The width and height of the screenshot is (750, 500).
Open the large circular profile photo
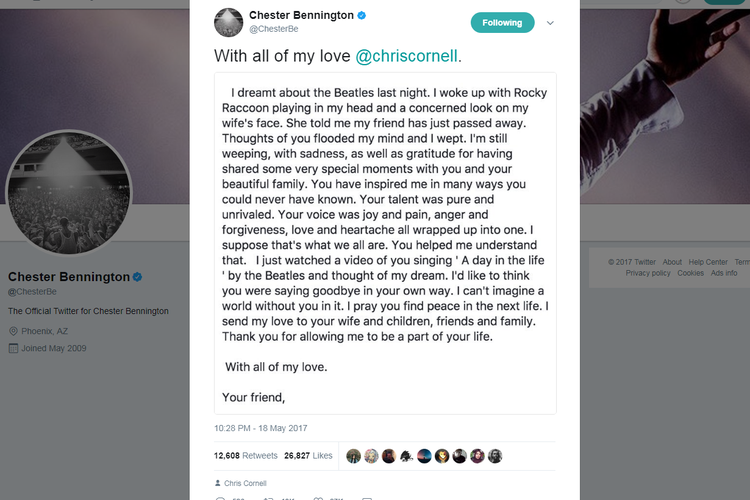(69, 193)
